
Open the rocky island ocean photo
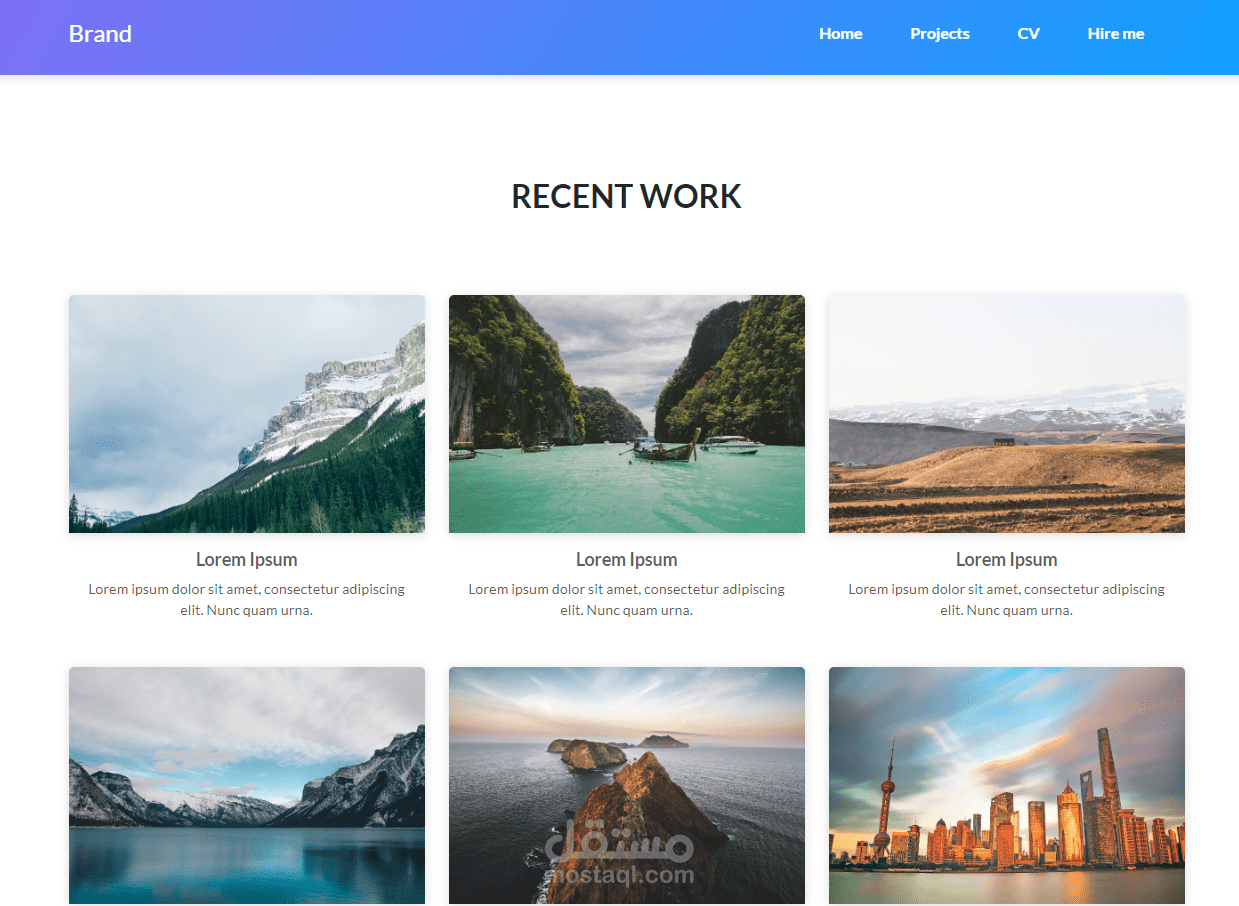627,786
